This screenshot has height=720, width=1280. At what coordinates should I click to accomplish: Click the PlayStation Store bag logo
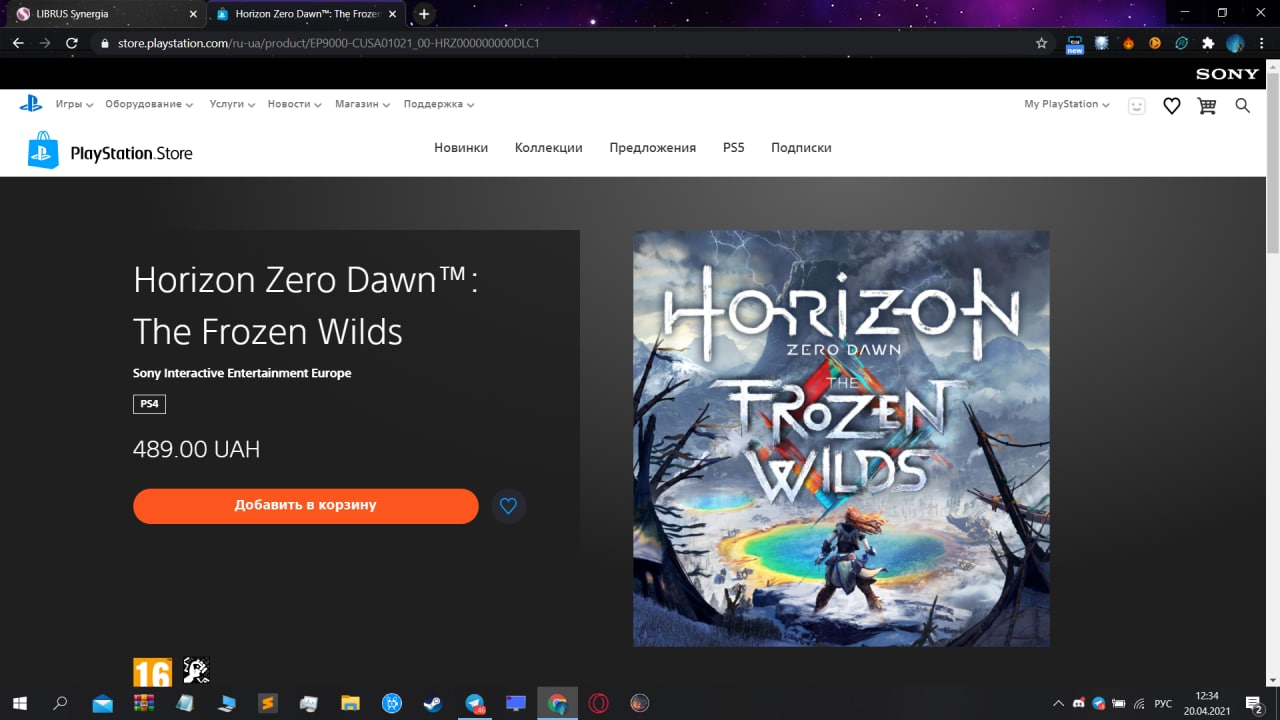coord(43,150)
